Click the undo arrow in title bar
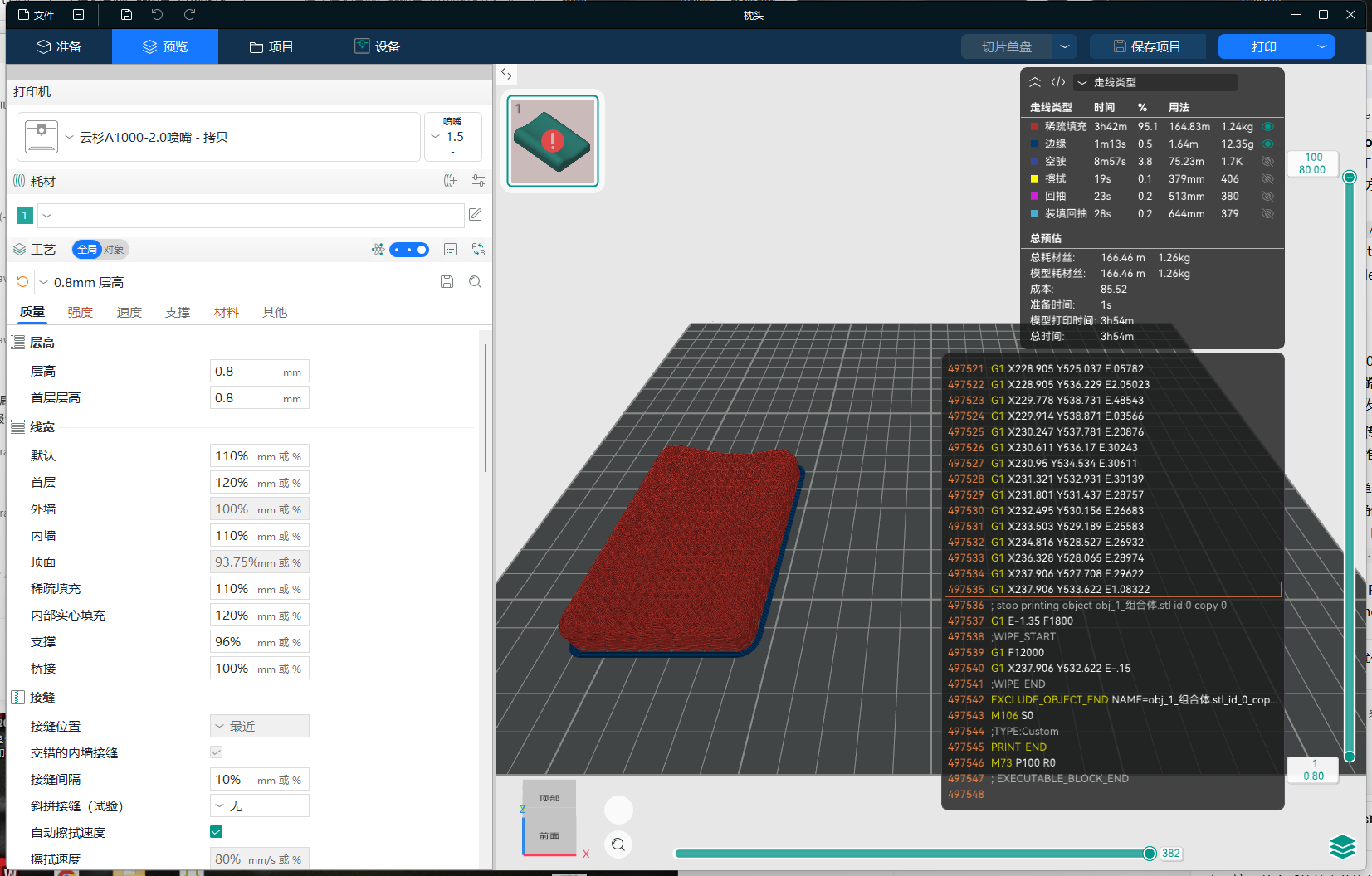 coord(157,15)
